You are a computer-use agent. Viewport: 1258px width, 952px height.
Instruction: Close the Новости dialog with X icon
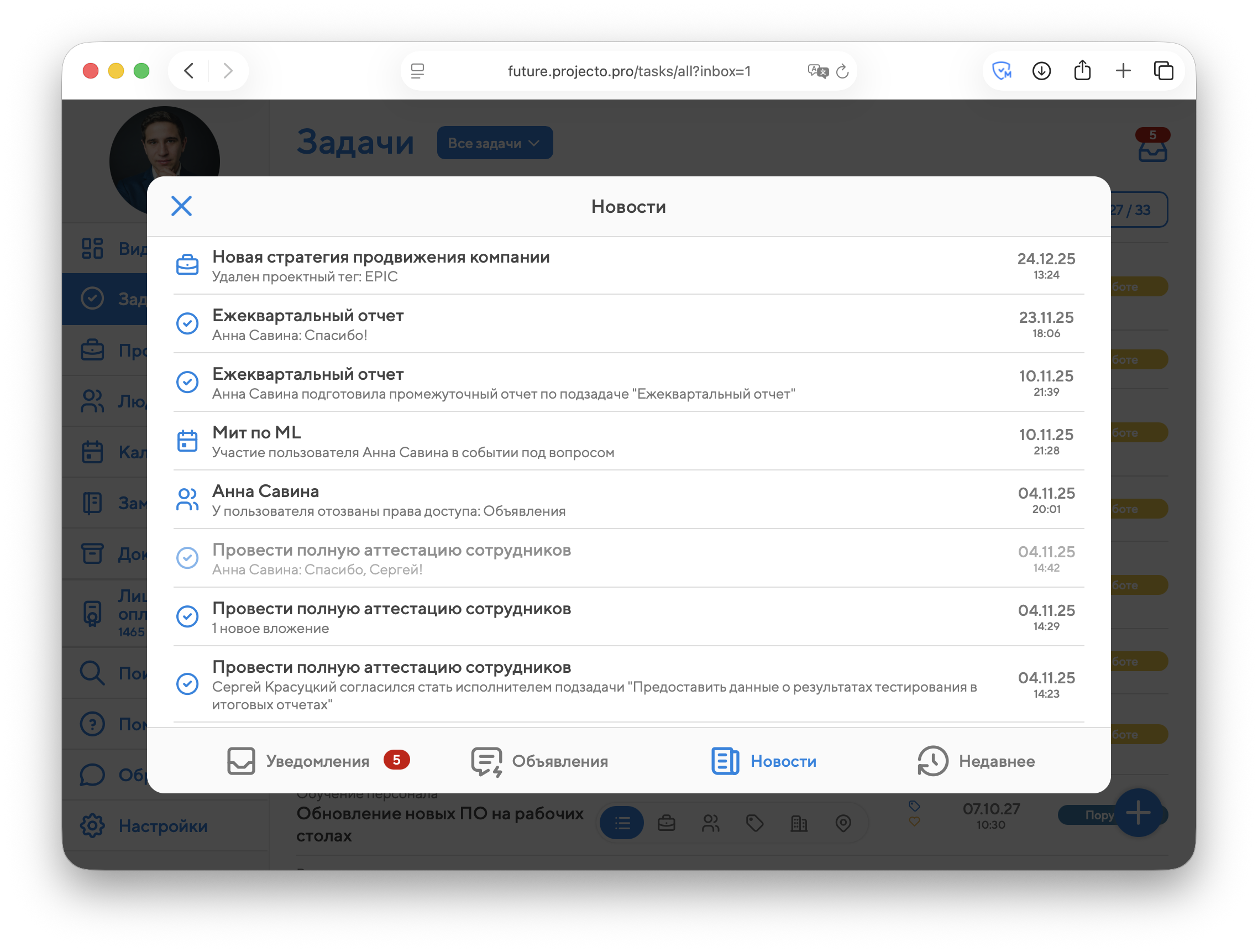click(x=181, y=206)
